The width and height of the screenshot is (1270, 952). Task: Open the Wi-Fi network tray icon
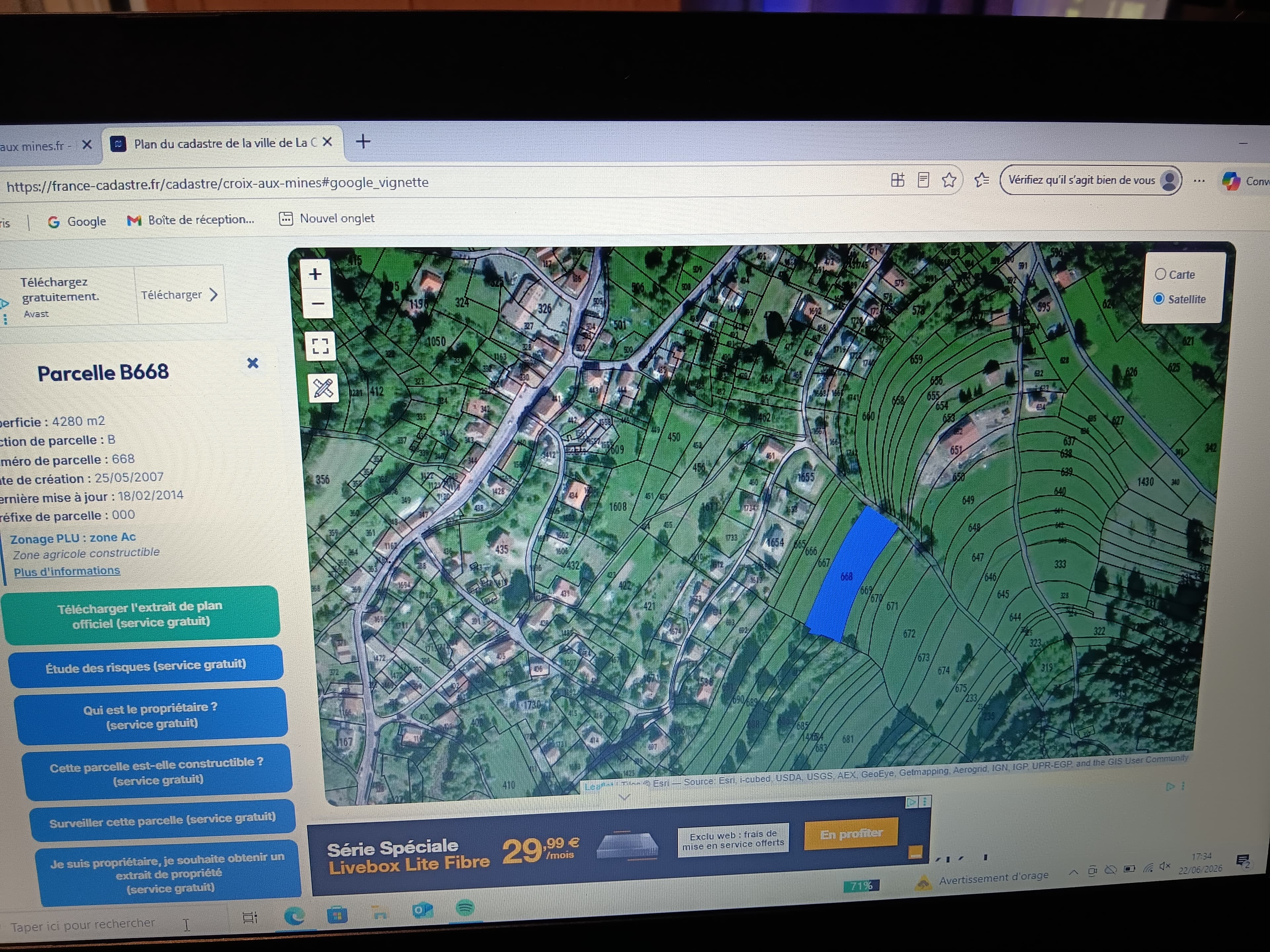1148,868
